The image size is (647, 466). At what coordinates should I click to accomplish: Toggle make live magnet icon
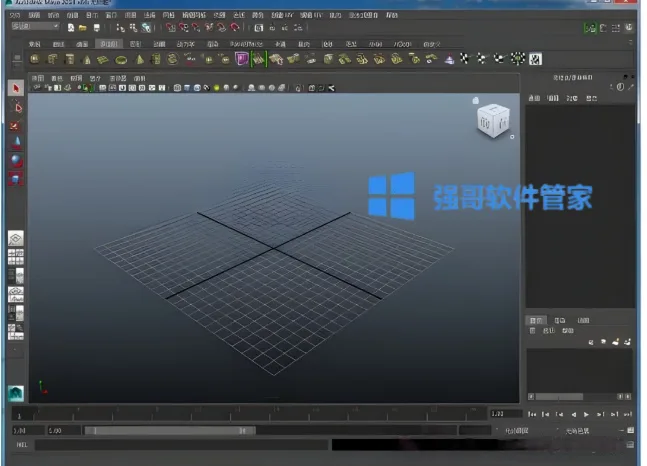(x=235, y=28)
